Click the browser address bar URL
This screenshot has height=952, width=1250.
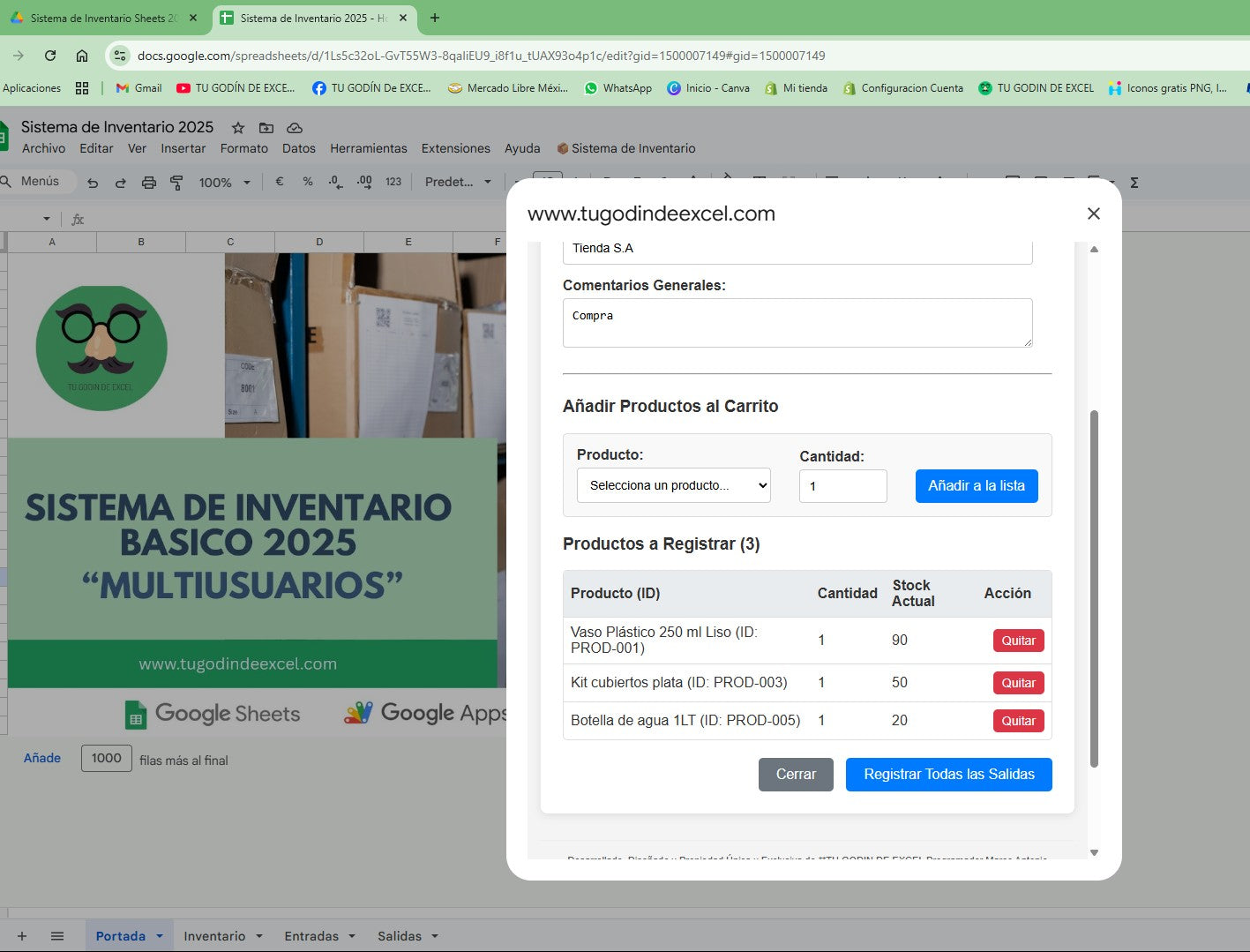[x=481, y=56]
